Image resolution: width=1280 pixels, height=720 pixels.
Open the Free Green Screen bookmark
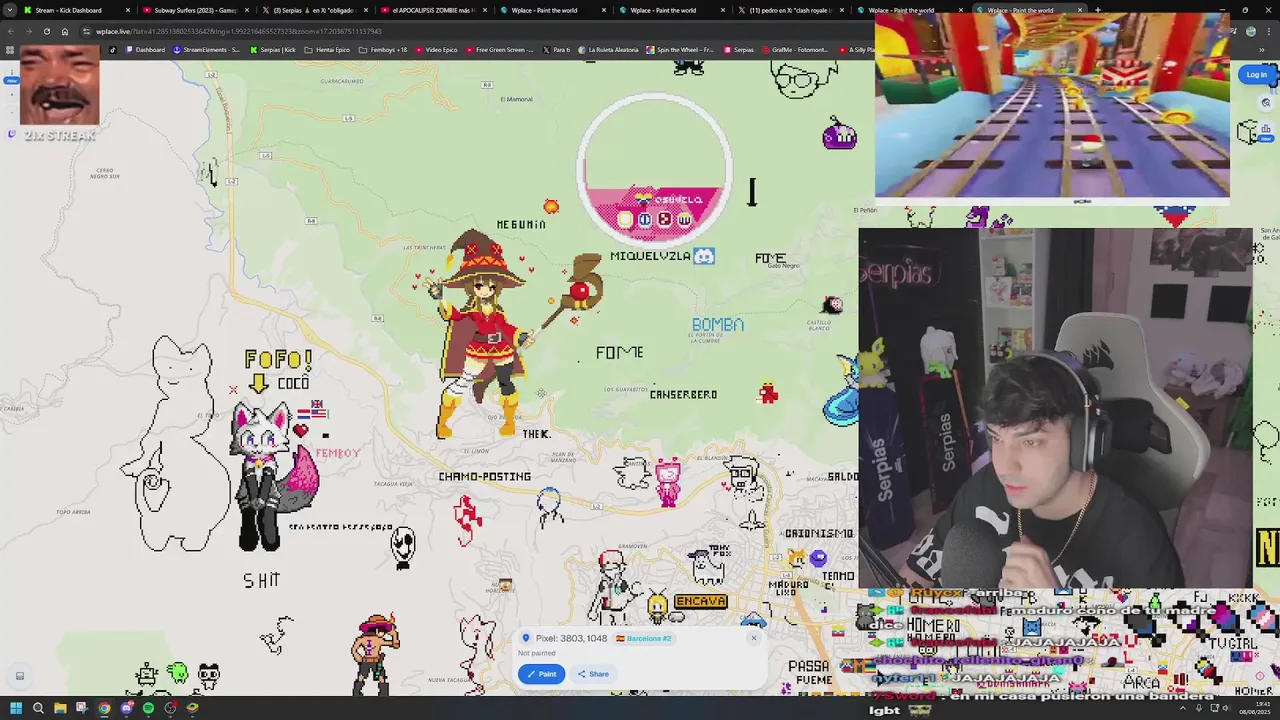500,50
